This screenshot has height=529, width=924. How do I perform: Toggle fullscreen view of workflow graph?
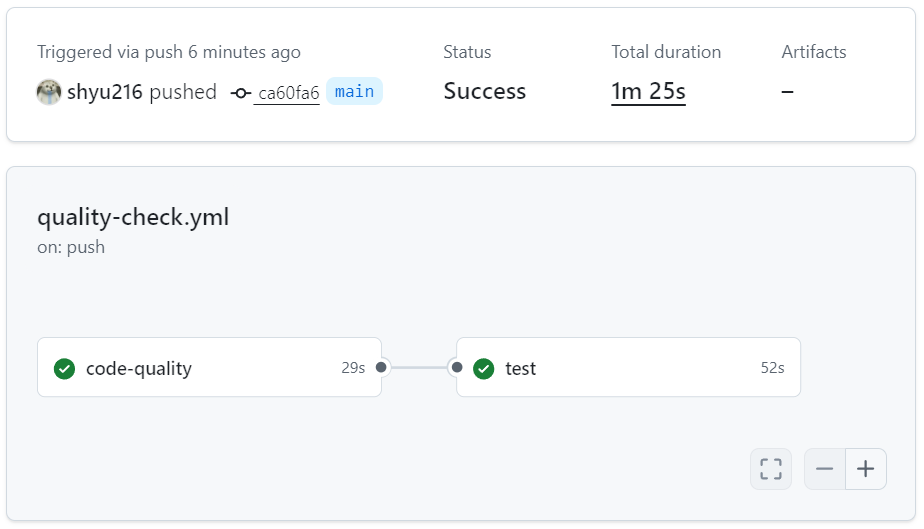point(771,469)
